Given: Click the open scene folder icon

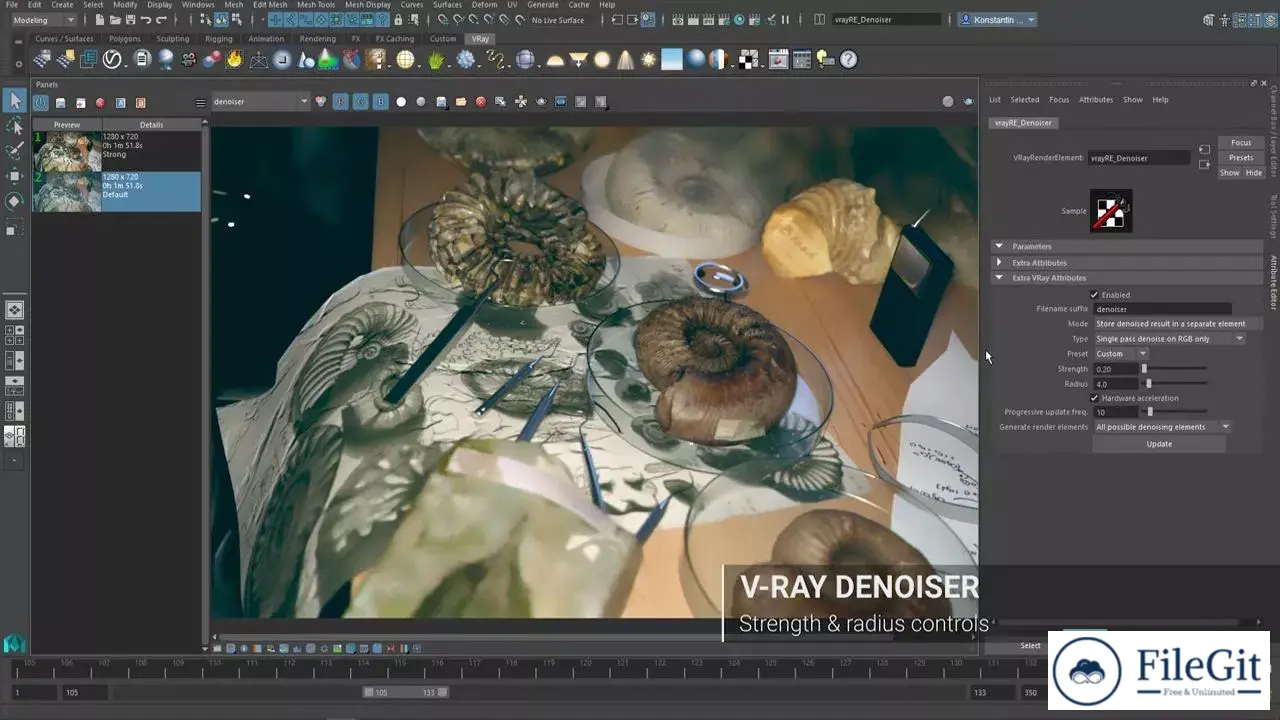Looking at the screenshot, I should (x=115, y=19).
